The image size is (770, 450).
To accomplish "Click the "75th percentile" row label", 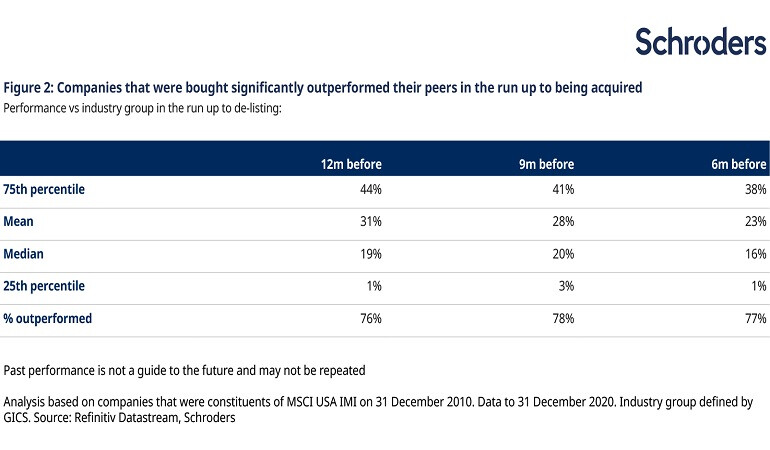I will pyautogui.click(x=44, y=189).
